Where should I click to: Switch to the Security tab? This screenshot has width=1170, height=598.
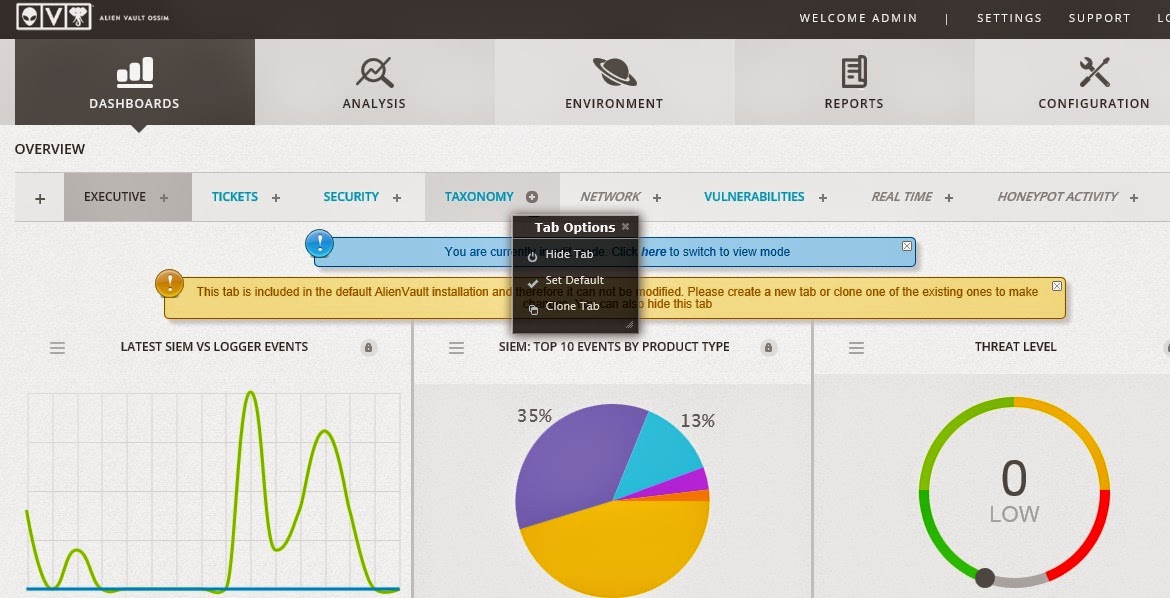(x=351, y=197)
